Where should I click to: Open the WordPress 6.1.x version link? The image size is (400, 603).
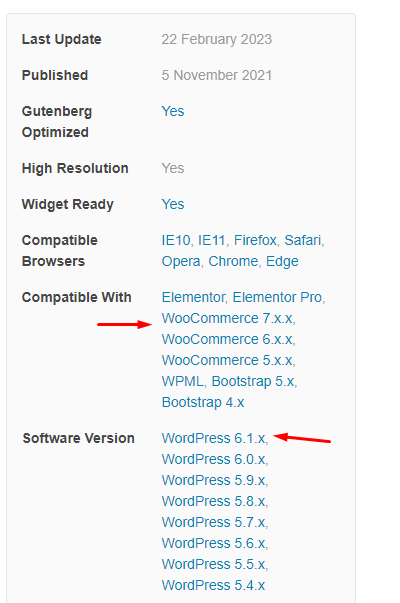(213, 438)
